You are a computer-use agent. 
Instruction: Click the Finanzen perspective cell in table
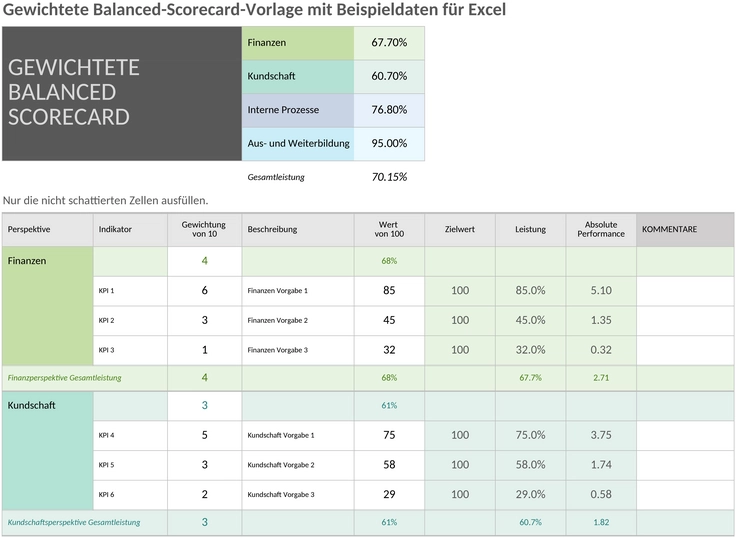[x=47, y=306]
